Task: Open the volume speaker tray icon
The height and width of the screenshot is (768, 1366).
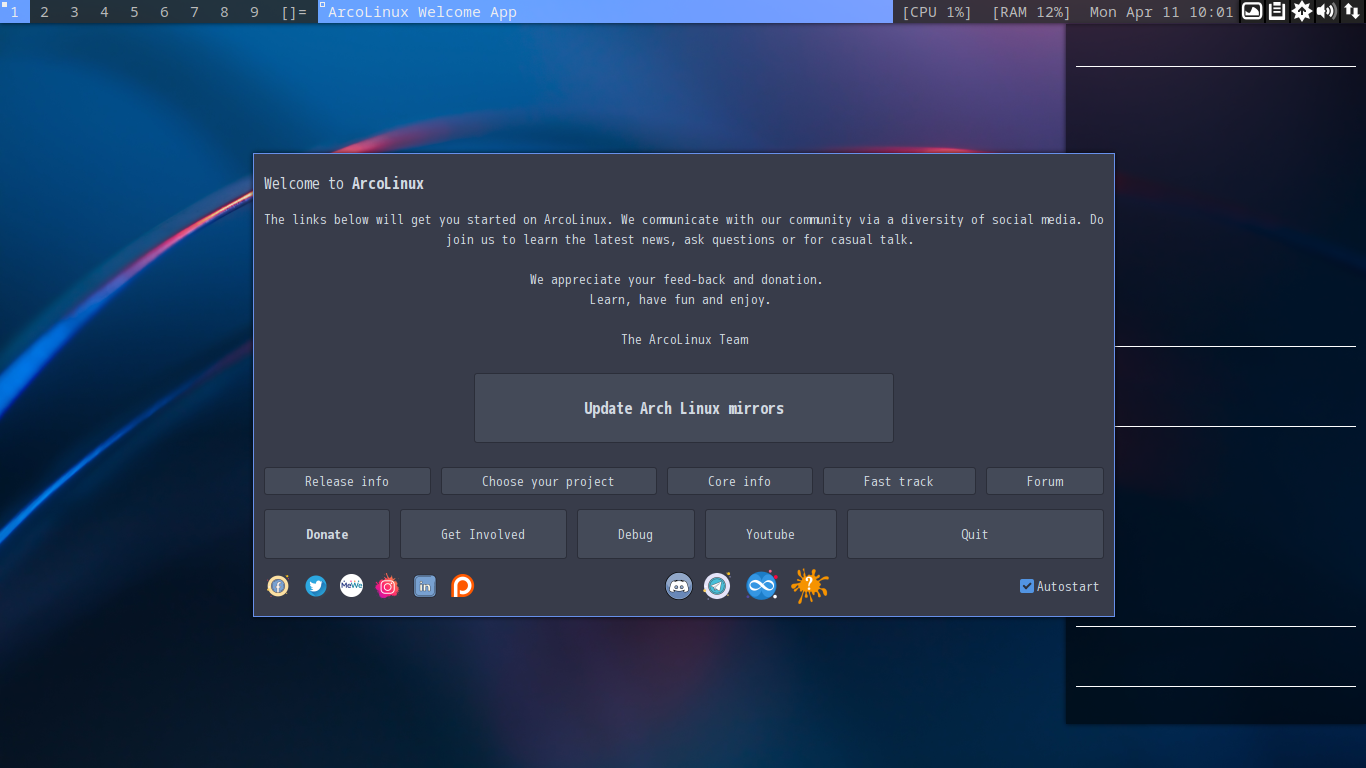Action: pyautogui.click(x=1326, y=11)
